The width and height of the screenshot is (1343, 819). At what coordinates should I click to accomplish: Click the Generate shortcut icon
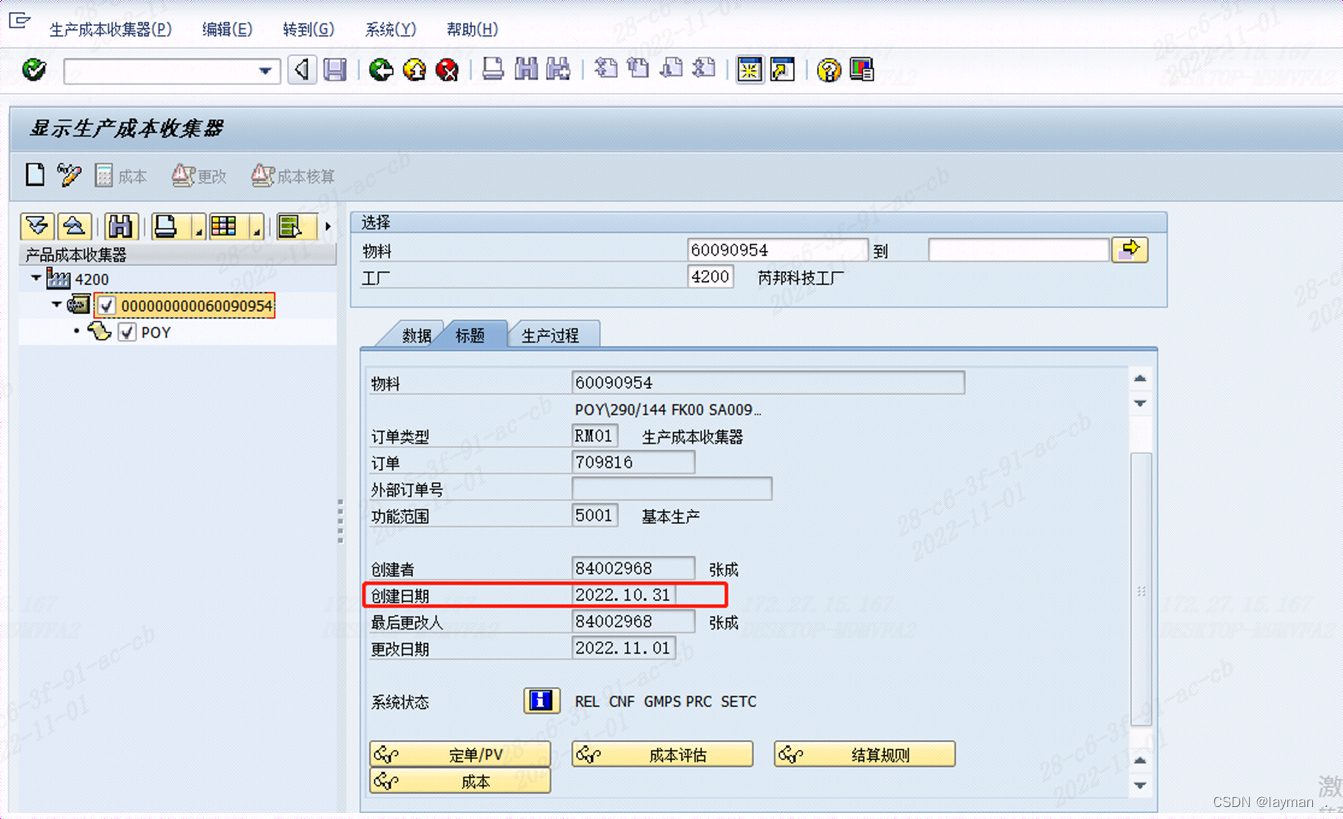point(783,69)
